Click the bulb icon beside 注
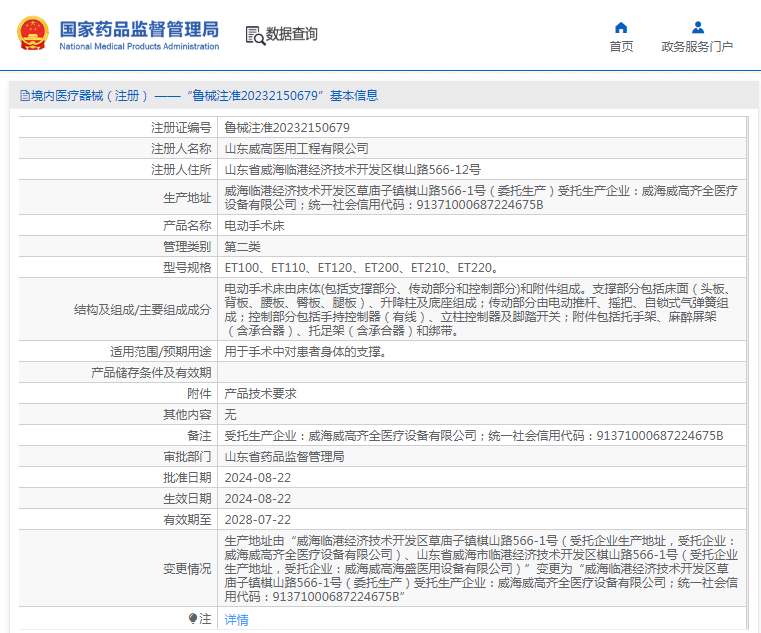This screenshot has width=761, height=633. tap(193, 618)
